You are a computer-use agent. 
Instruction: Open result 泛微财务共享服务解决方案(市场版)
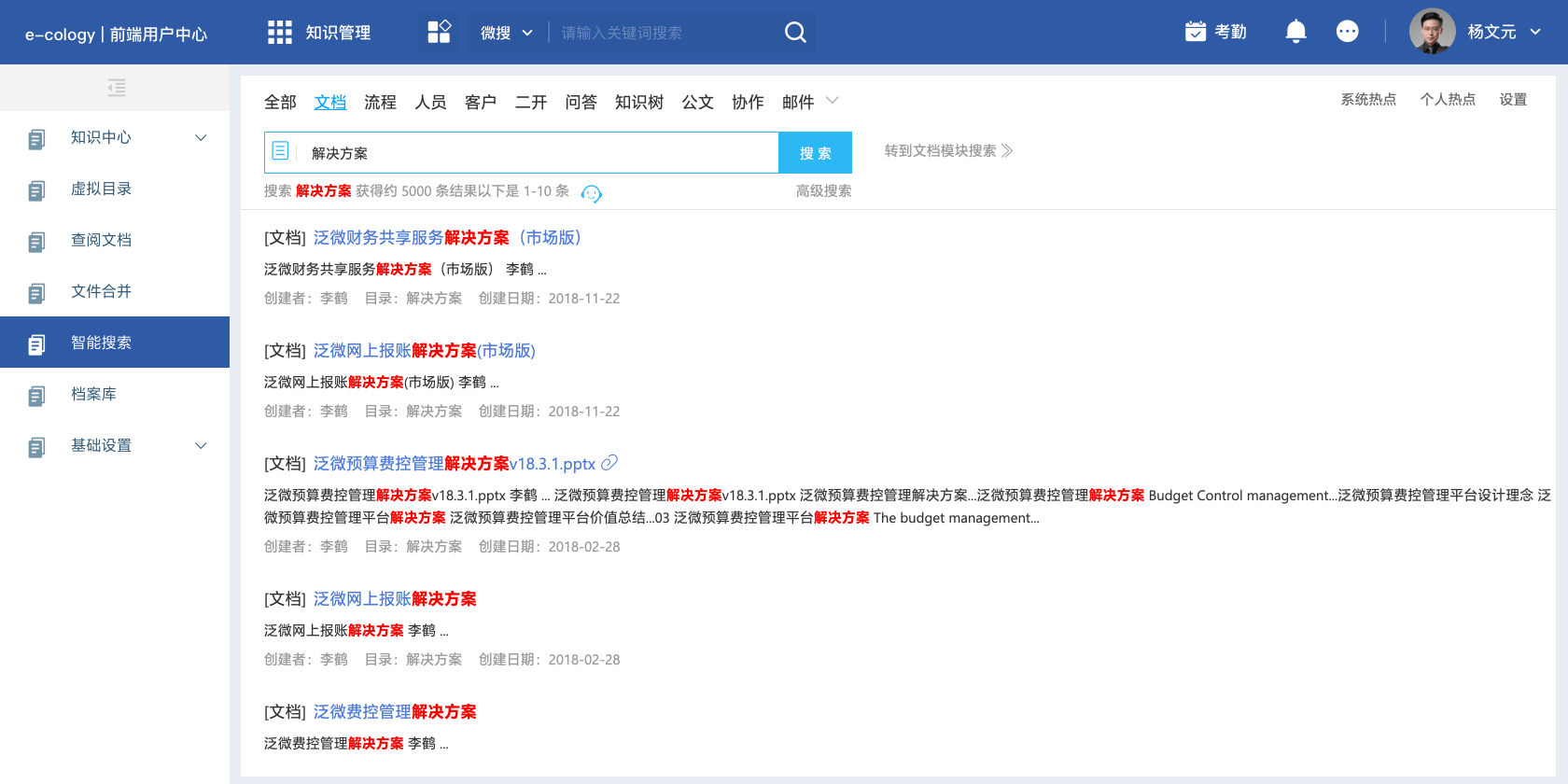coord(447,238)
